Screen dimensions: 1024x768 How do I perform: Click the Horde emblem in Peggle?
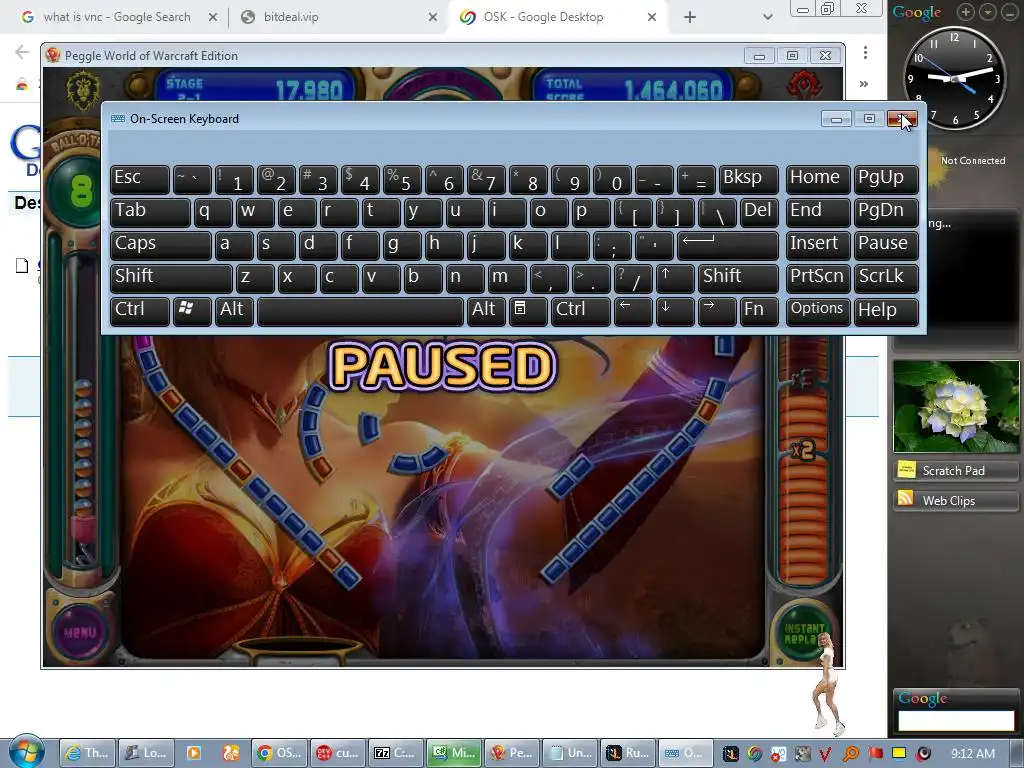click(x=802, y=85)
